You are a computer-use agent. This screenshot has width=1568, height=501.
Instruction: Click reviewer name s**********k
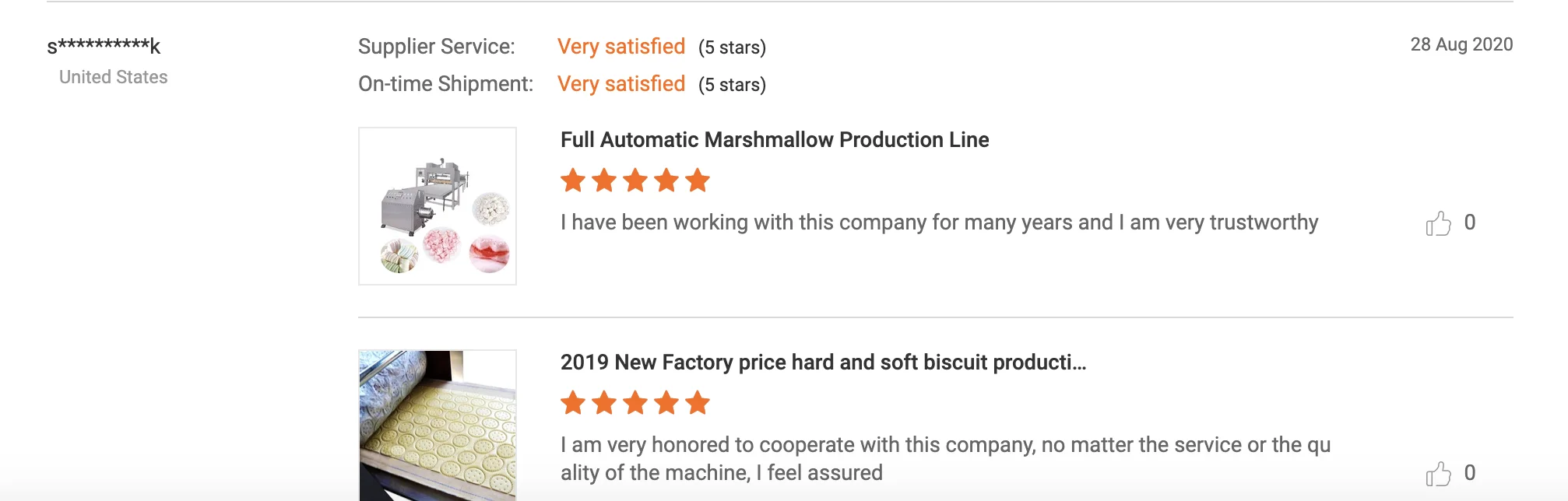[104, 46]
